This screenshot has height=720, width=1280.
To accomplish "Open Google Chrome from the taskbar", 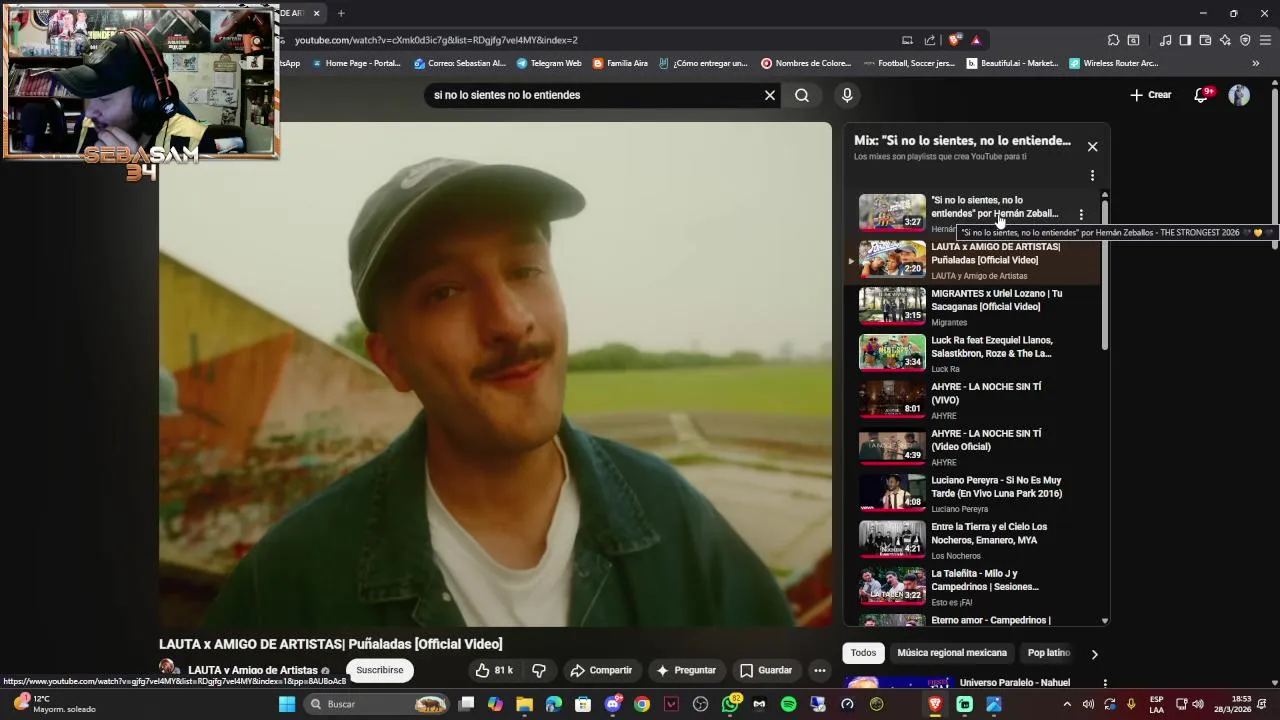I will 642,704.
